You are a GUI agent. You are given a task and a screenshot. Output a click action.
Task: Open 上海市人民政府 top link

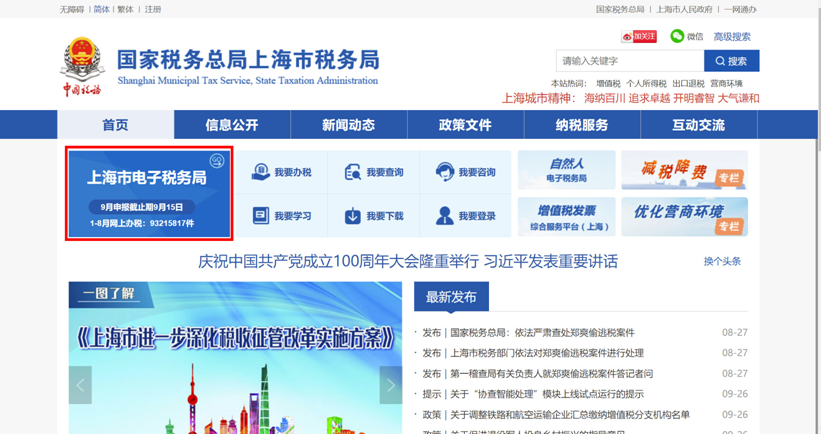(684, 9)
